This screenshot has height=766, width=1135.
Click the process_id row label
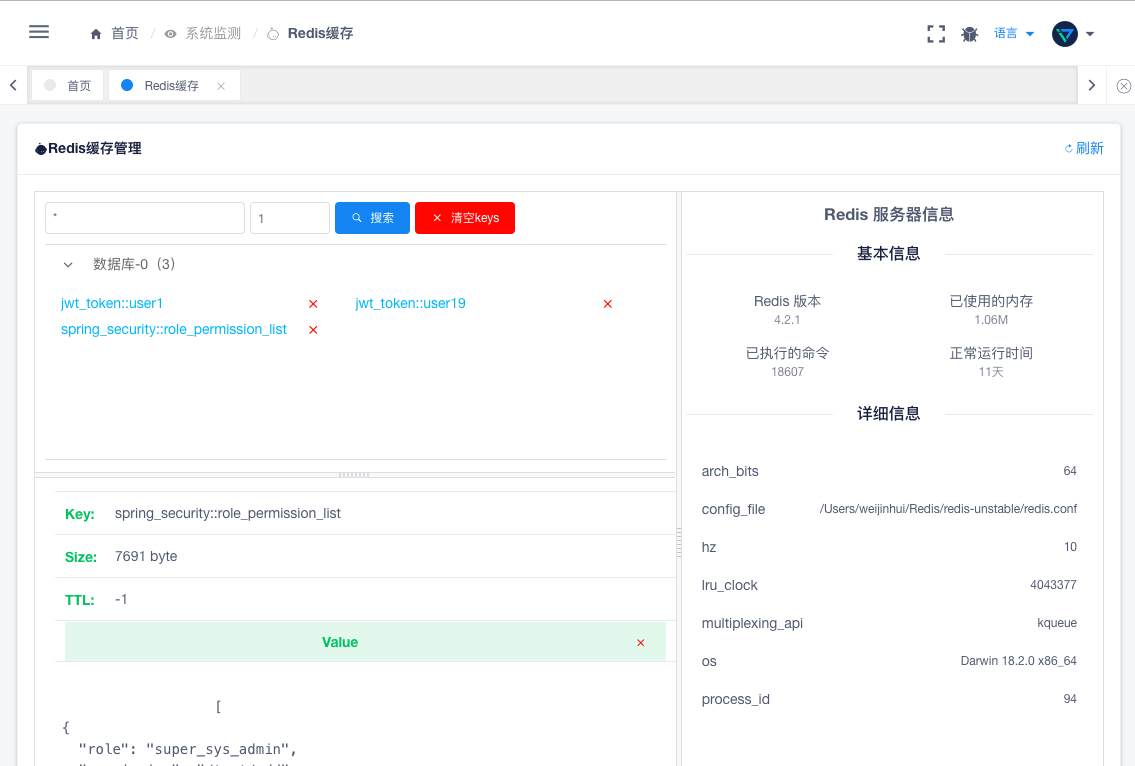[x=735, y=699]
